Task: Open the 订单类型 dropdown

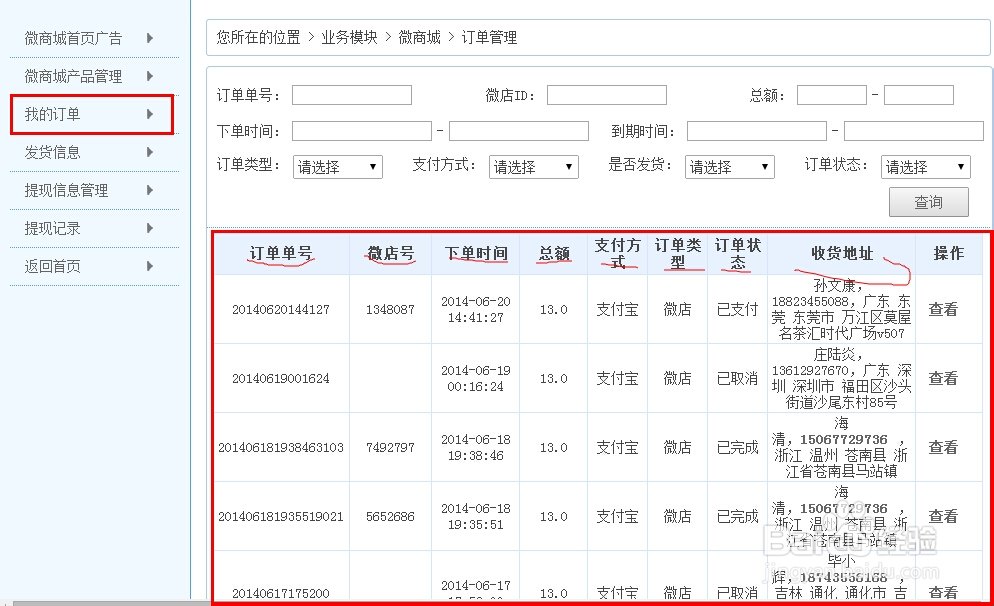Action: pos(337,167)
